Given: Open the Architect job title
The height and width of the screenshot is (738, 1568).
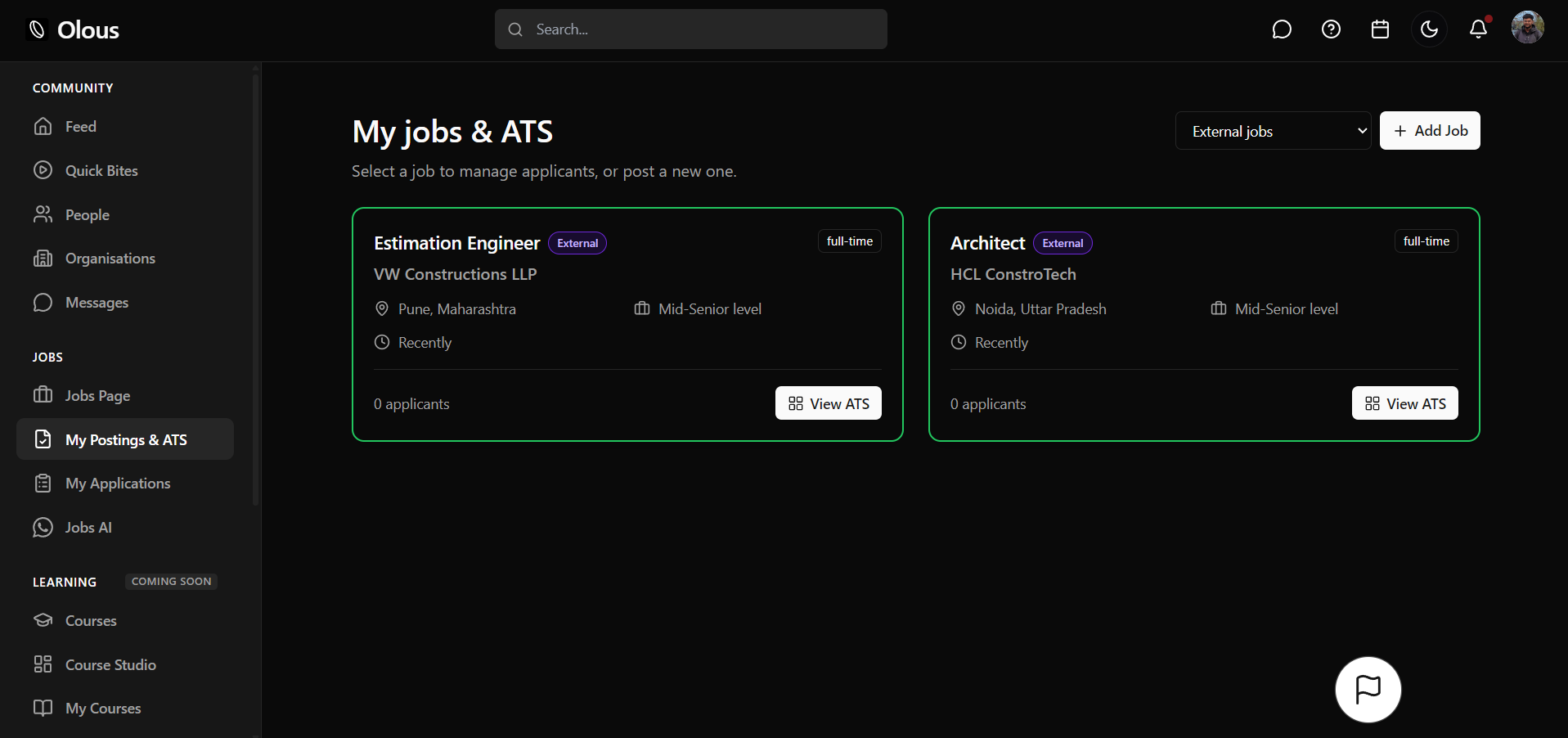Looking at the screenshot, I should pos(987,243).
